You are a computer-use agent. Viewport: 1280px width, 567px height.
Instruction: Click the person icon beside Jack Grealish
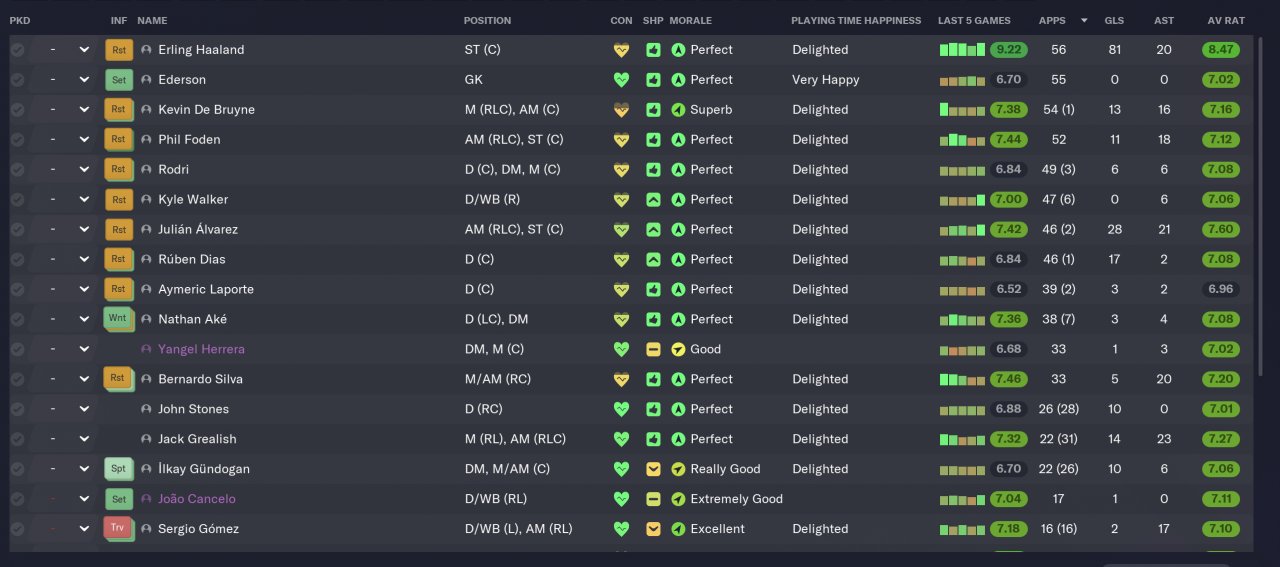pos(146,439)
